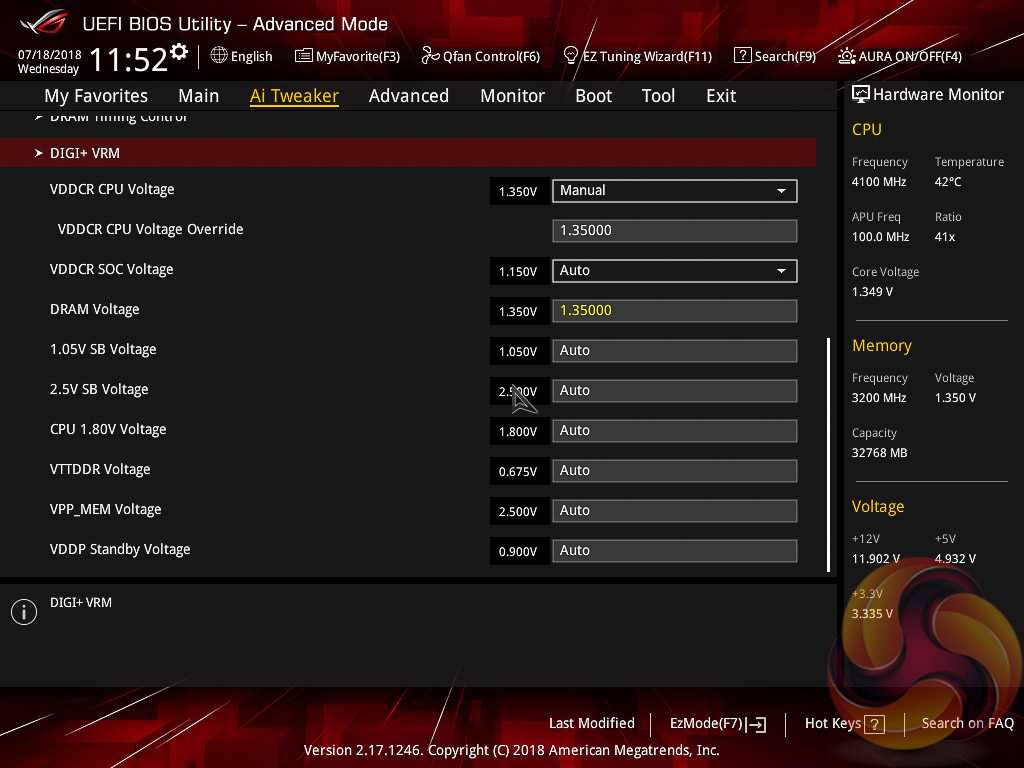Click Core Voltage 1.349 V value
The image size is (1024, 768).
(872, 292)
